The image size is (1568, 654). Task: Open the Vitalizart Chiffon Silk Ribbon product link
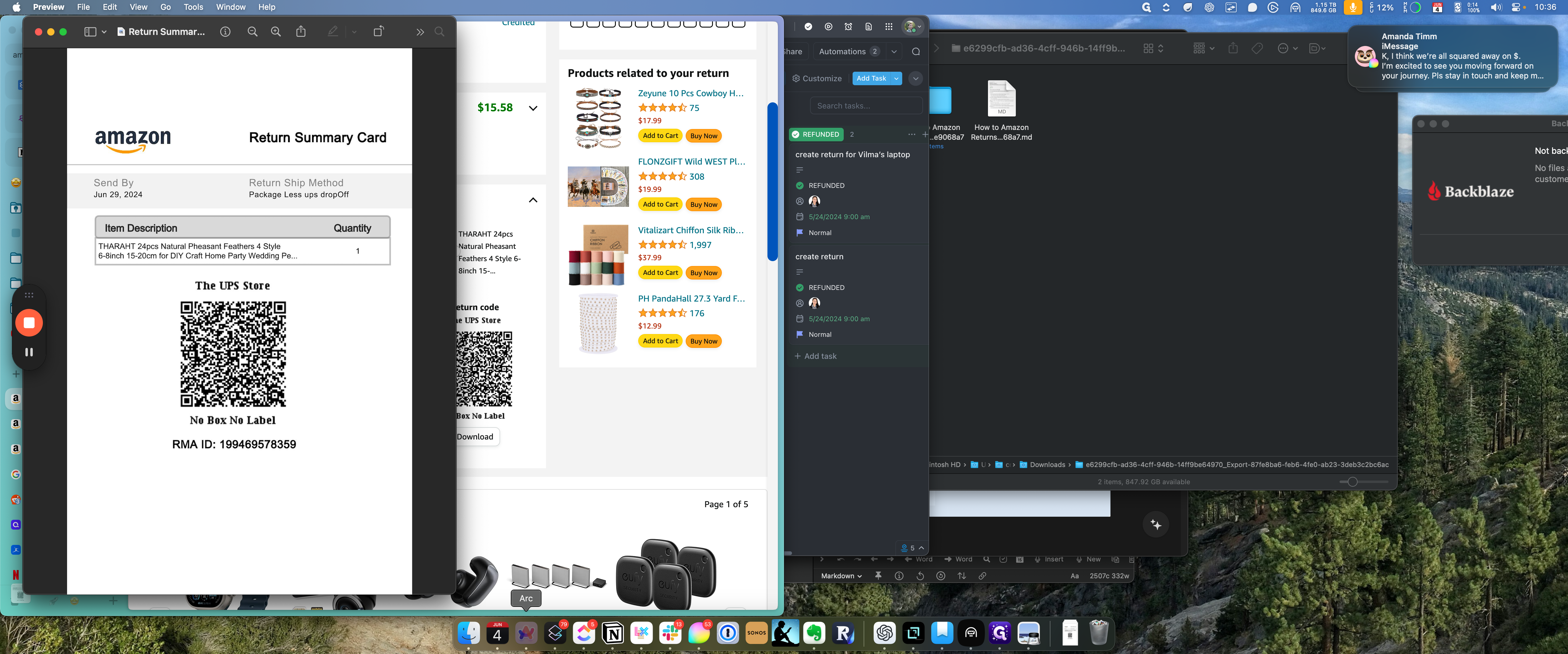[690, 230]
